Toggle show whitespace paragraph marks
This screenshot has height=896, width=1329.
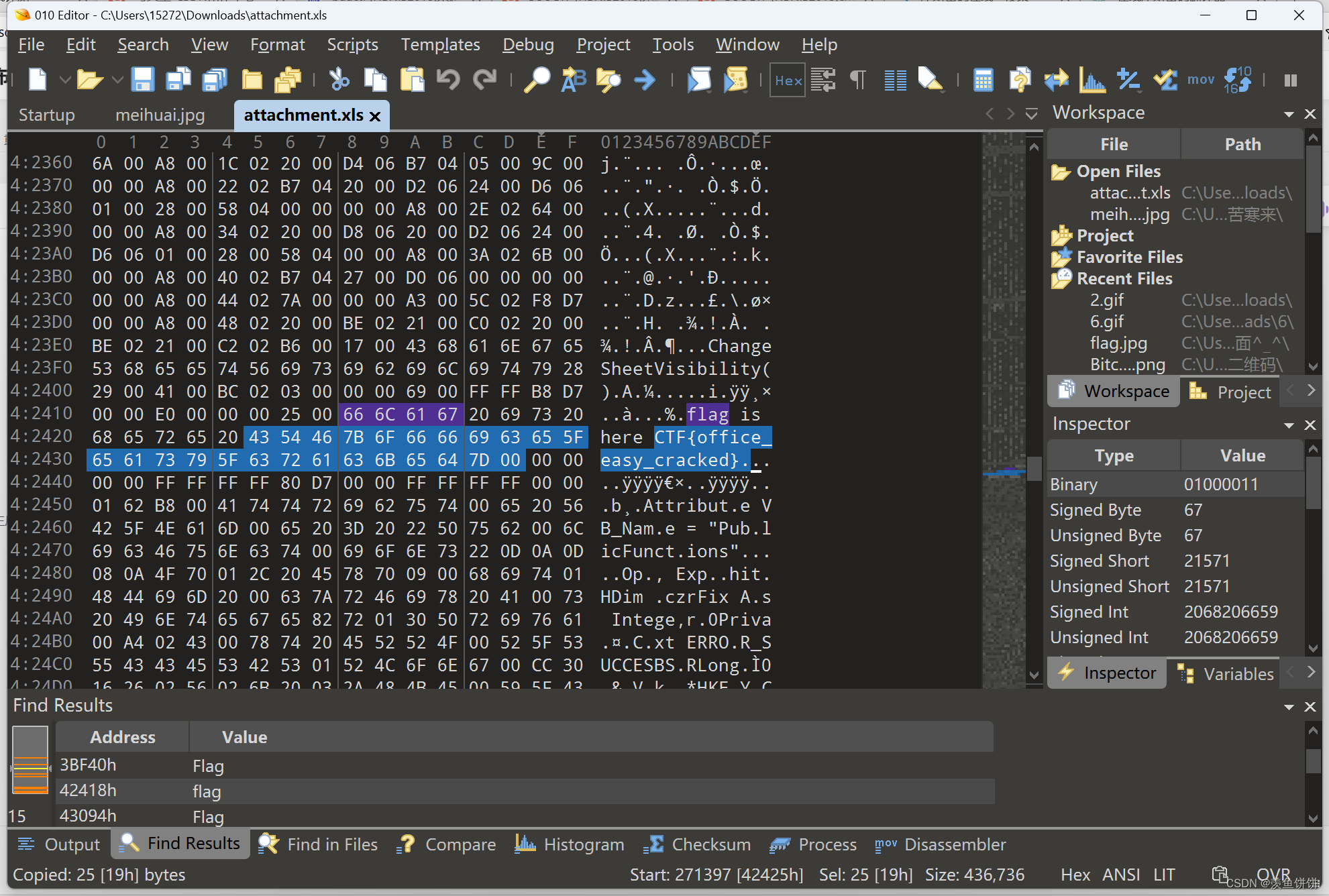[x=857, y=80]
